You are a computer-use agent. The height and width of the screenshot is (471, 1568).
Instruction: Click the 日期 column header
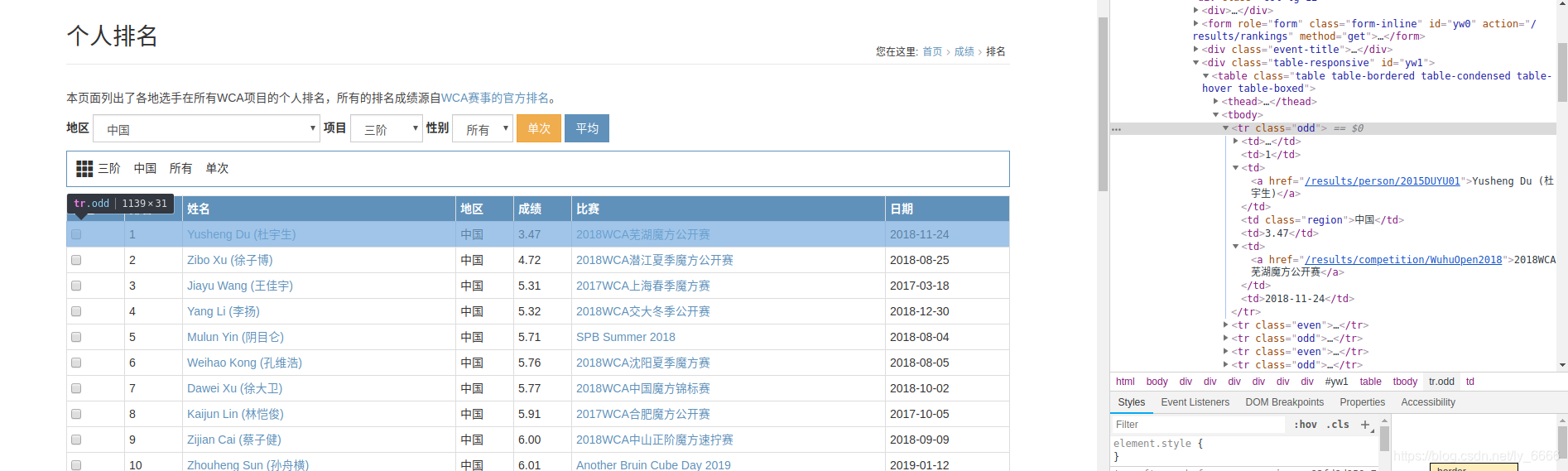click(947, 209)
